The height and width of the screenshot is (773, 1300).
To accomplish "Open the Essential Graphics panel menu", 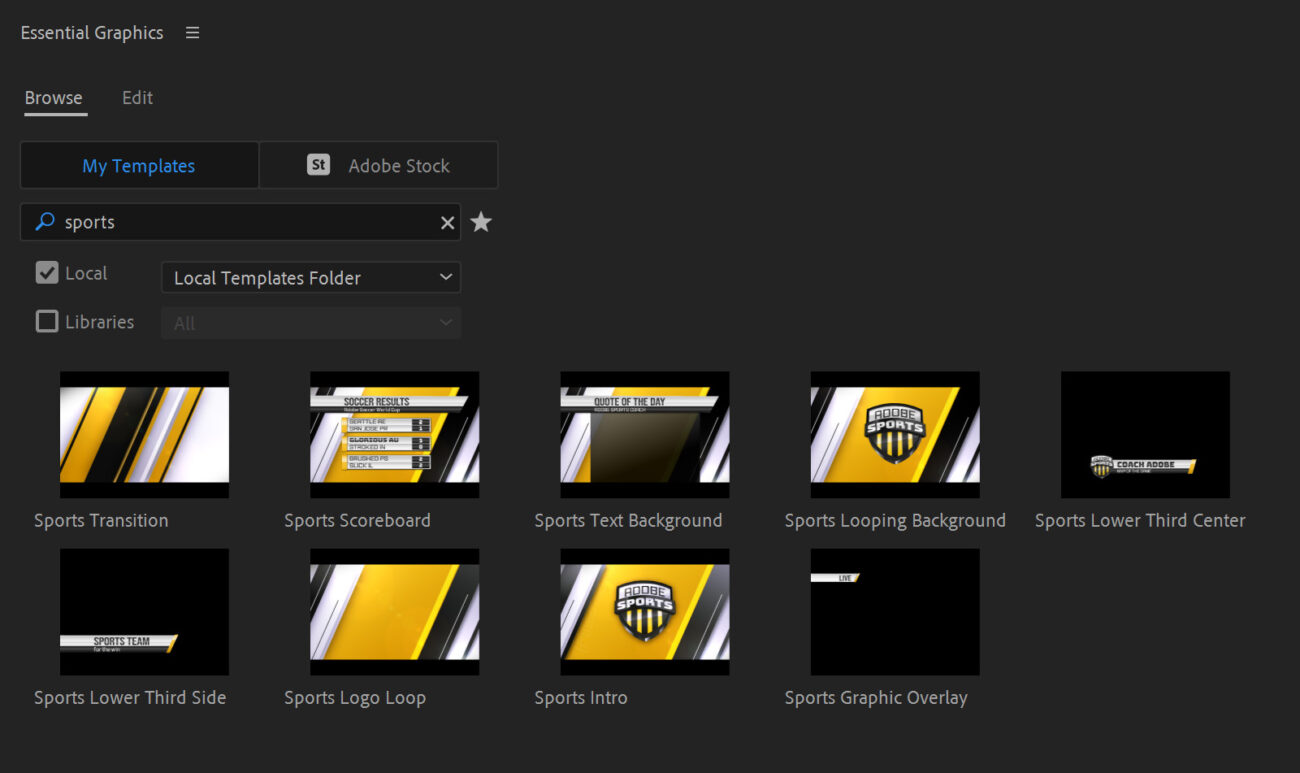I will pos(192,32).
